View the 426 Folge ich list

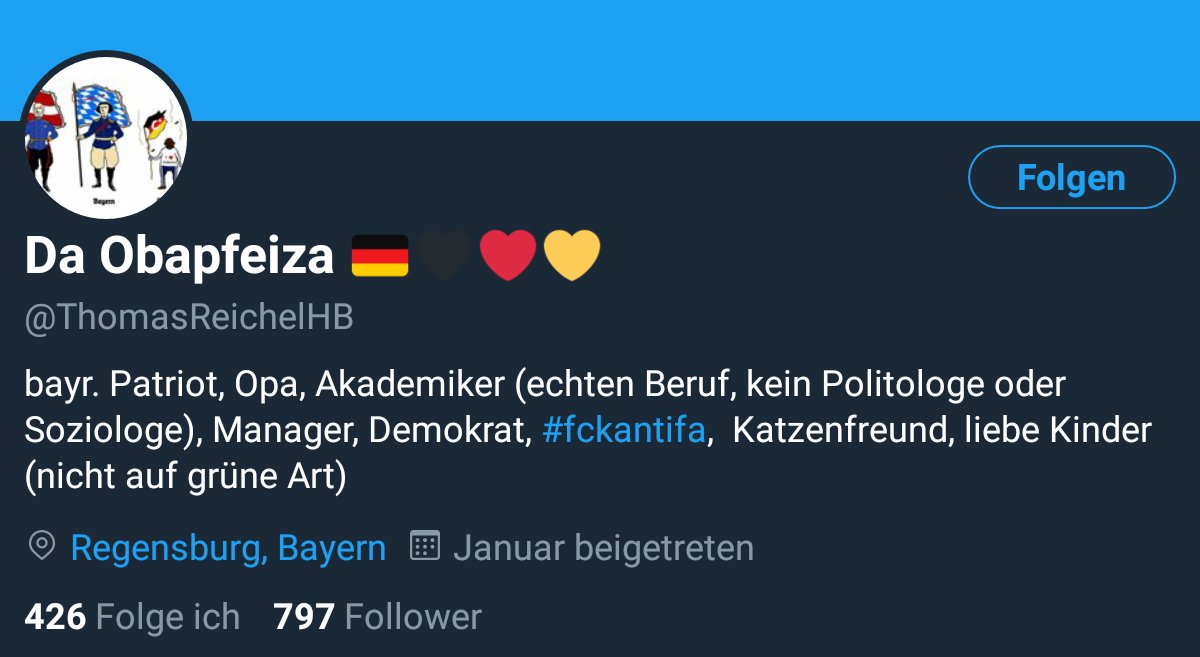click(132, 617)
